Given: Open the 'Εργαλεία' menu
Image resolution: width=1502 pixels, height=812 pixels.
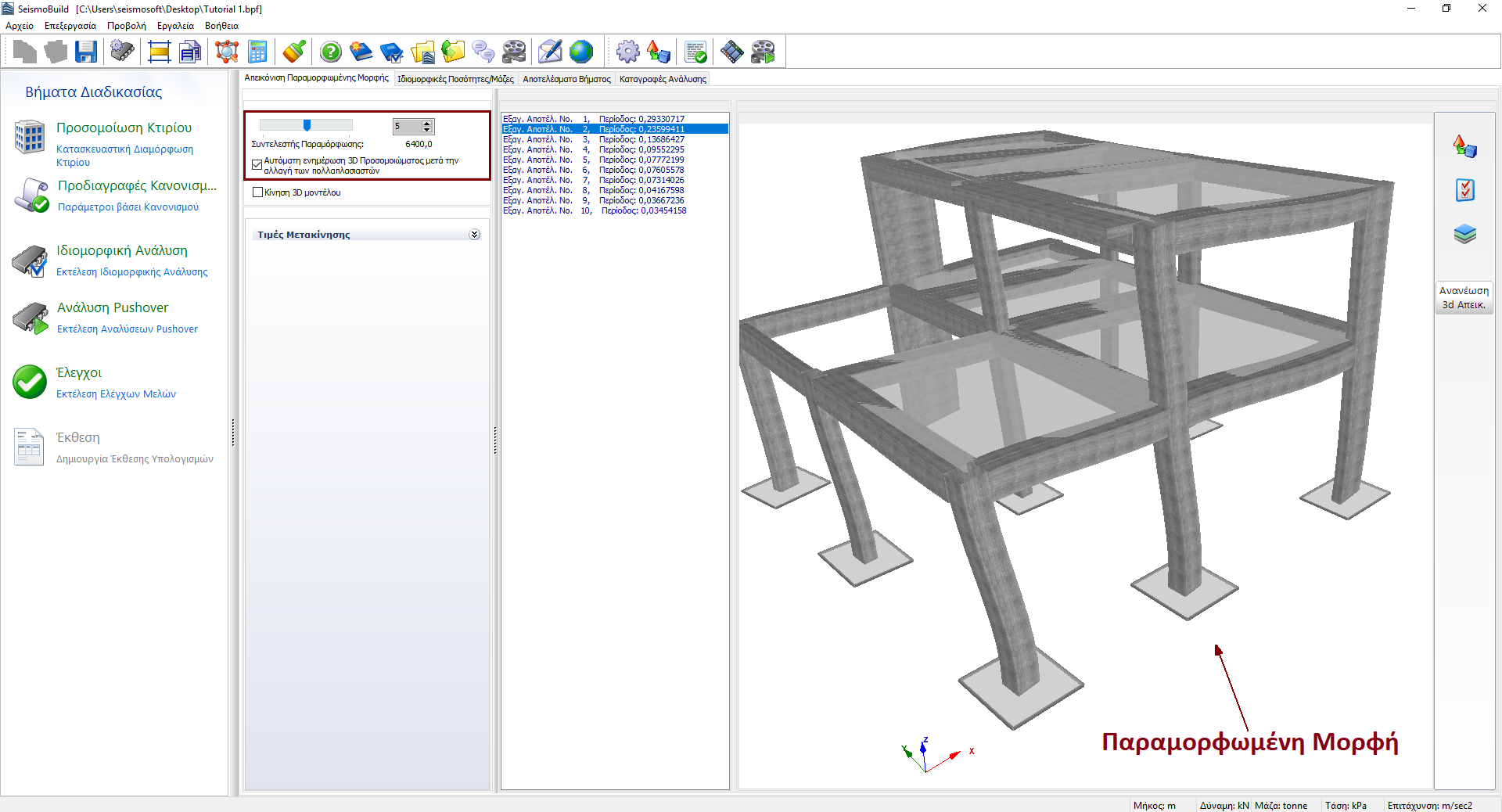Looking at the screenshot, I should pos(175,26).
